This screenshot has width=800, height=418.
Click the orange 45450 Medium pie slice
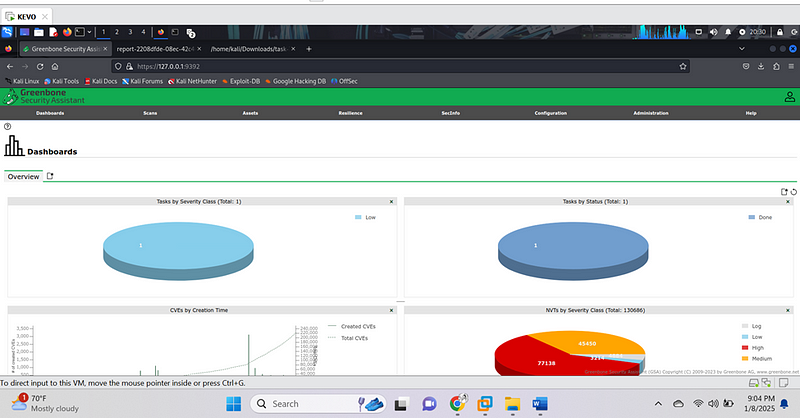pyautogui.click(x=587, y=341)
